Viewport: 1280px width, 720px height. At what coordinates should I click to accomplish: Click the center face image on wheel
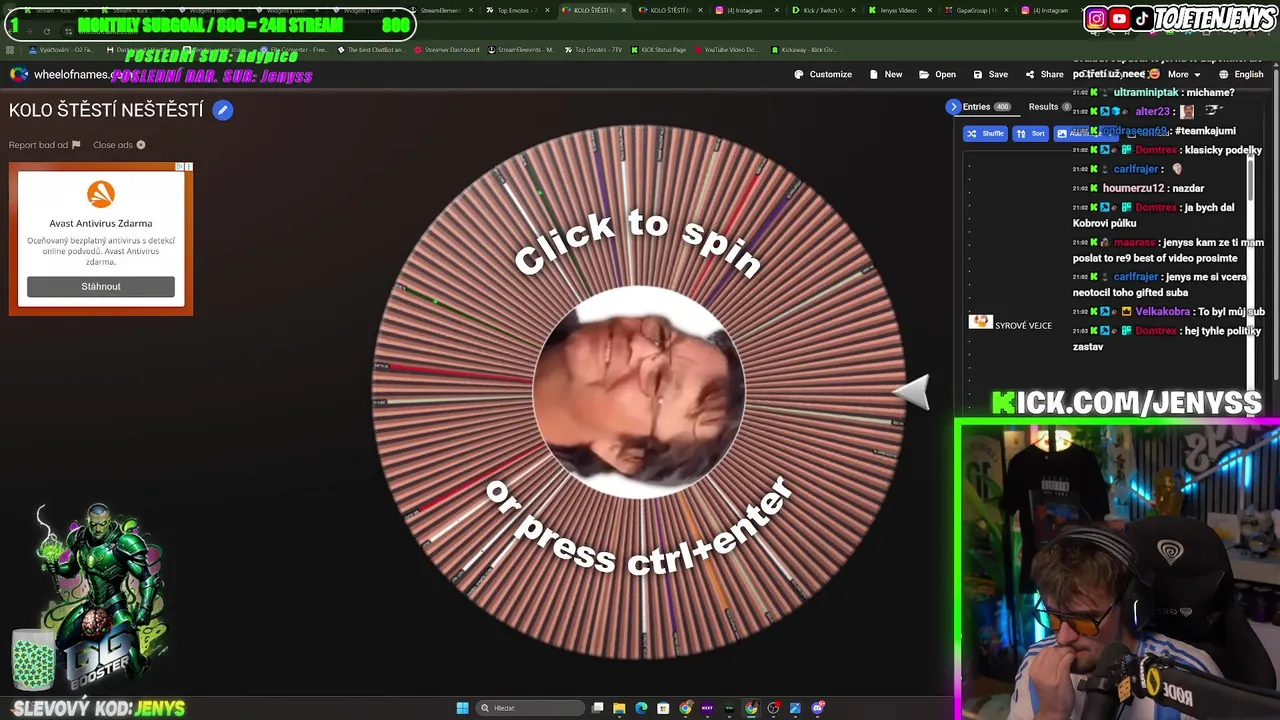pos(640,392)
